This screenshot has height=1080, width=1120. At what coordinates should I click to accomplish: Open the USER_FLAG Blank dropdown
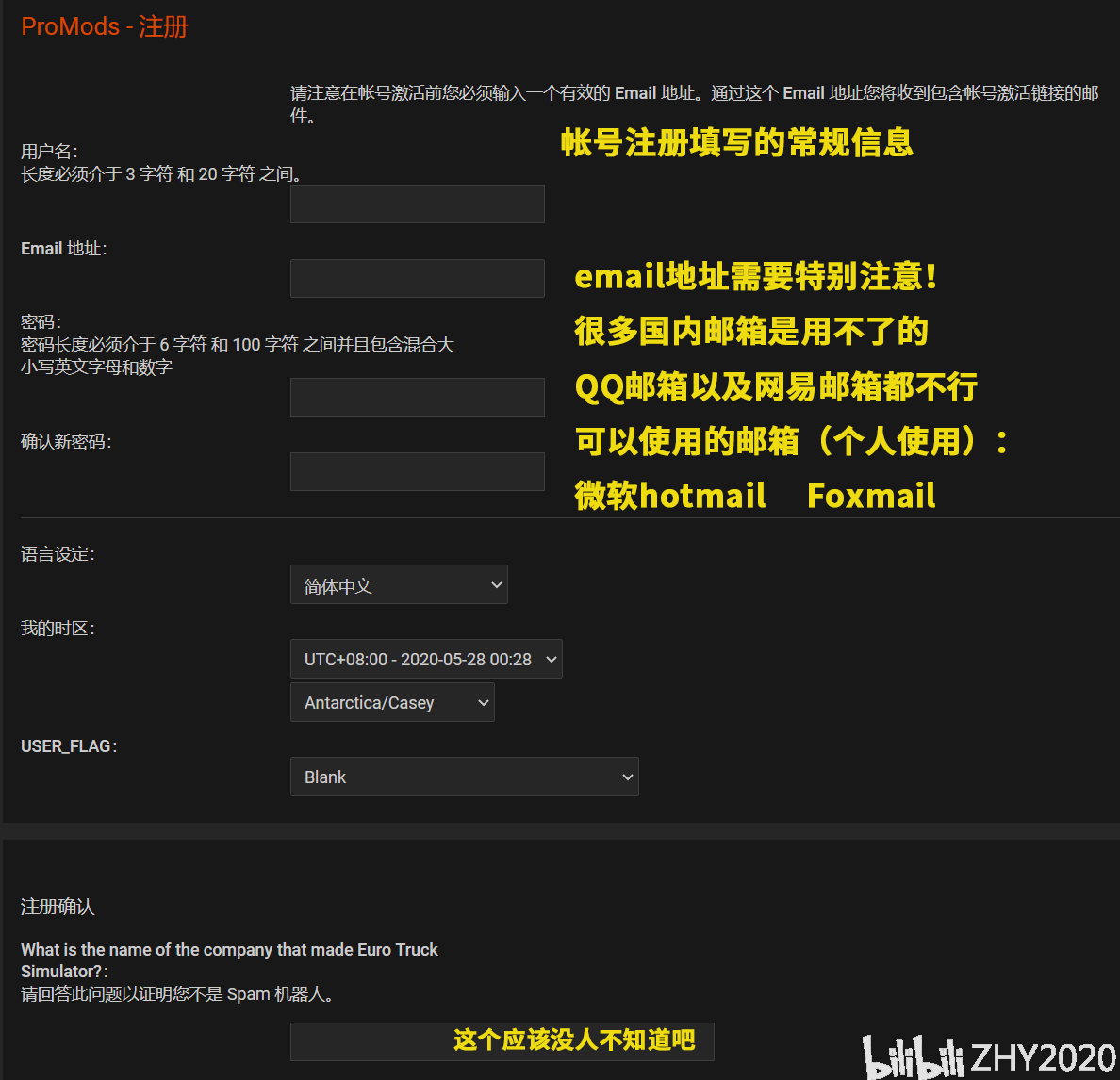(x=465, y=777)
